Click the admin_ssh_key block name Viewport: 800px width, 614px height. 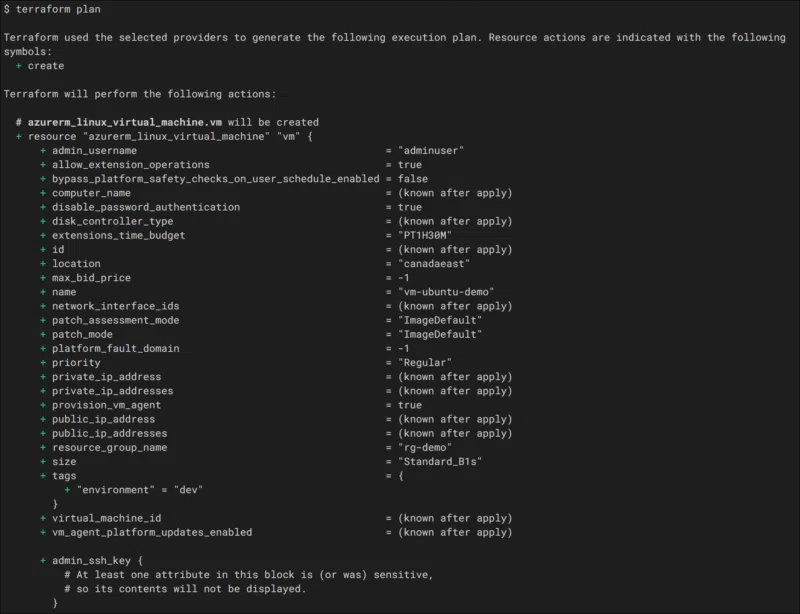[x=94, y=561]
